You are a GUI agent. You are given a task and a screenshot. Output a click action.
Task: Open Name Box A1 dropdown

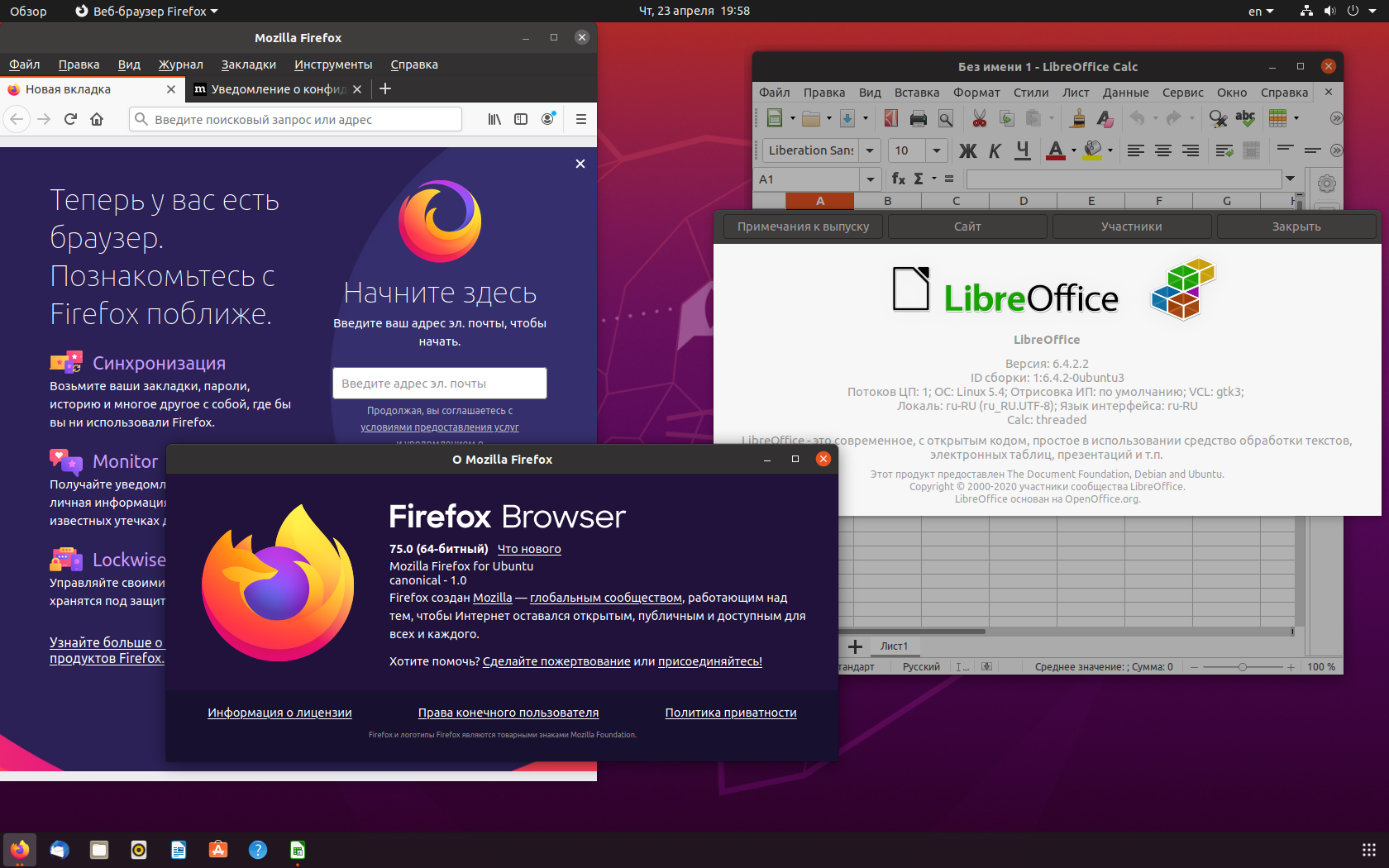pos(870,179)
